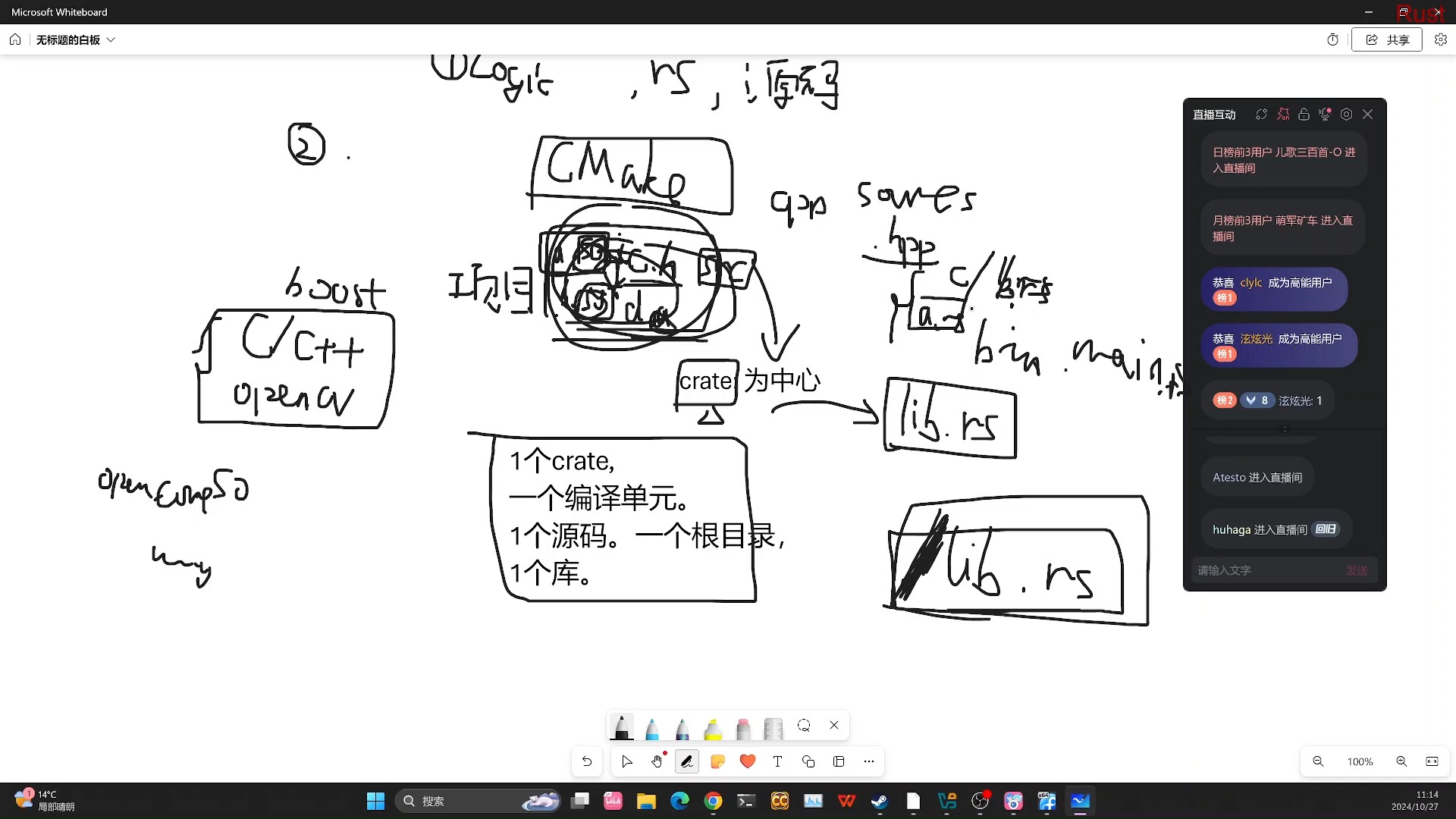The image size is (1456, 819).
Task: Go to Whiteboard home
Action: click(15, 39)
